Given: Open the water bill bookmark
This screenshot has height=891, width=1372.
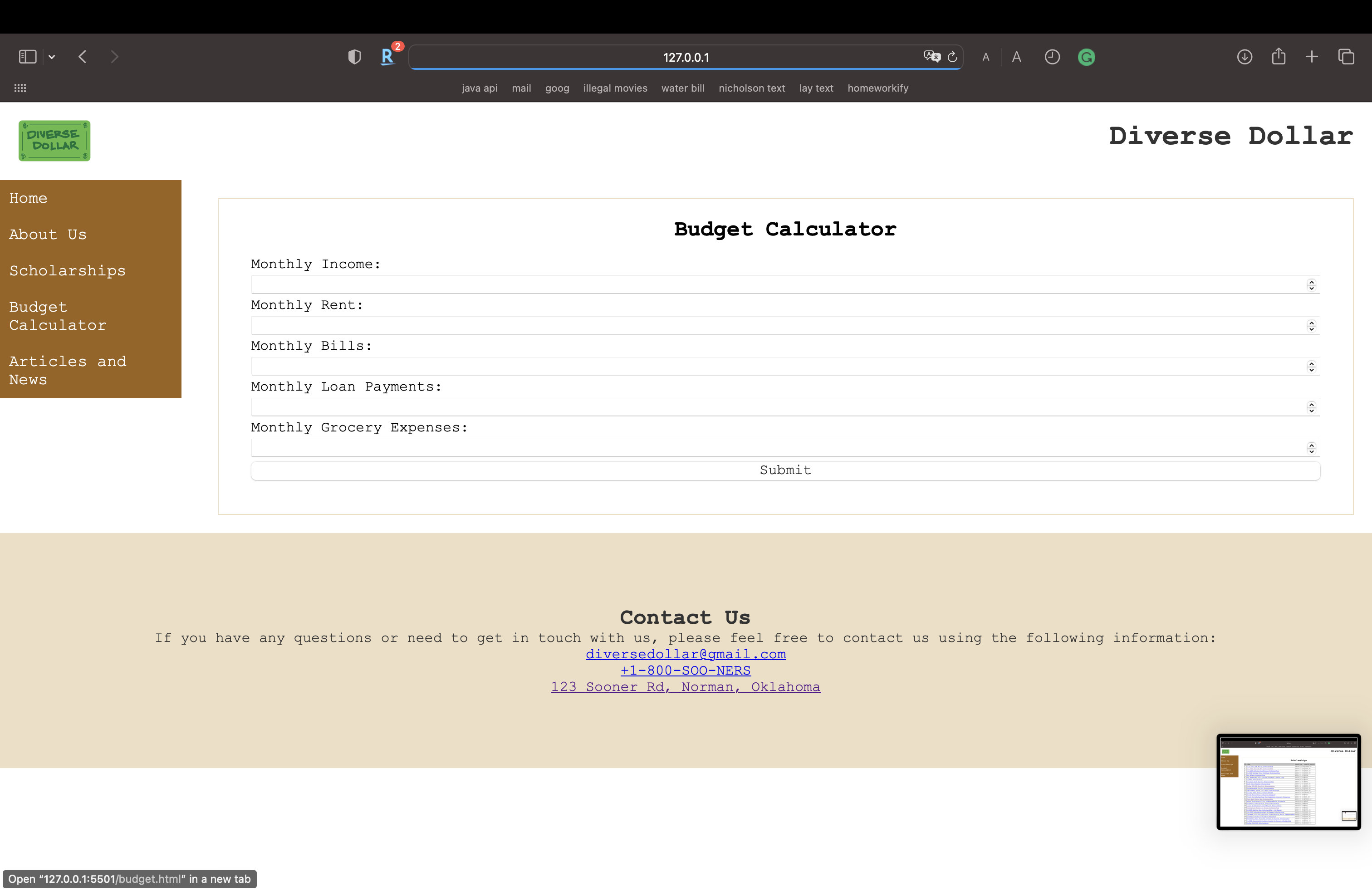Looking at the screenshot, I should point(682,88).
